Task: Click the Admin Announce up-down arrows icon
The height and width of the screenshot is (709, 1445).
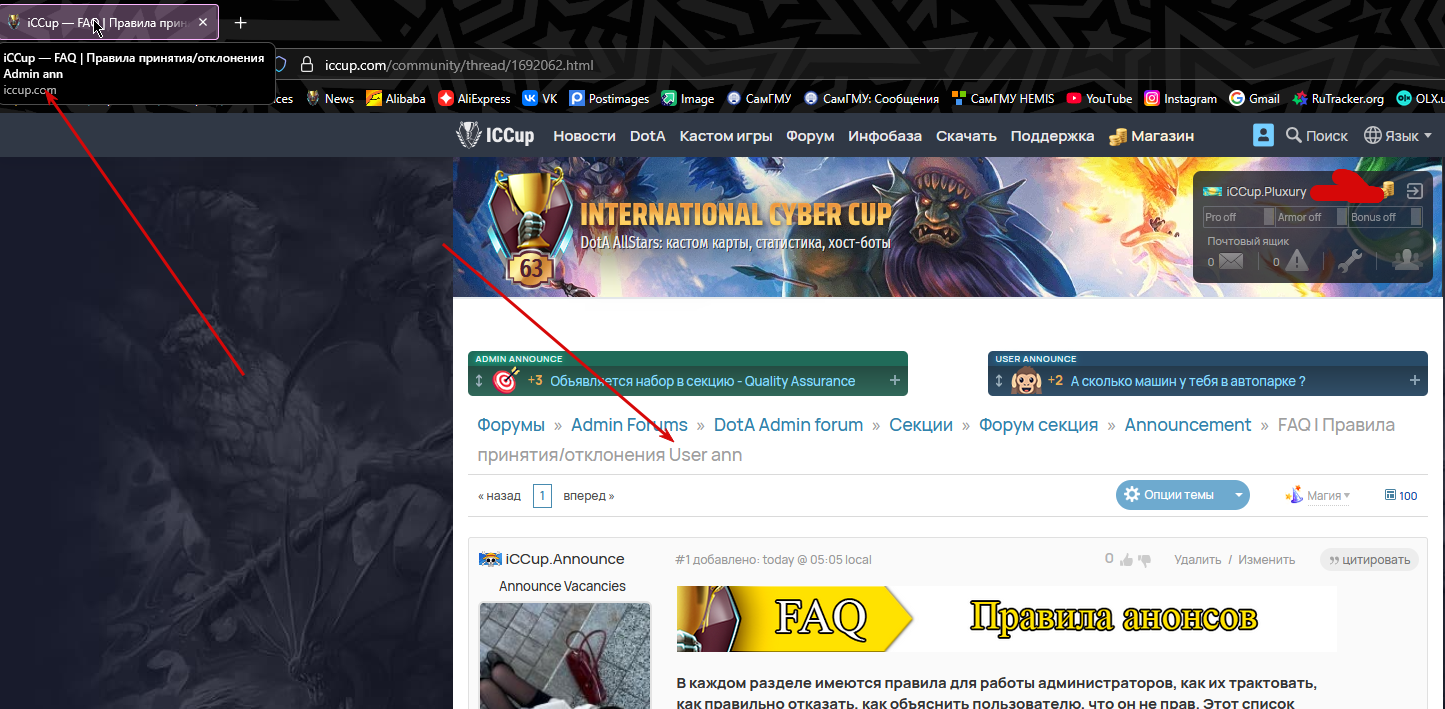Action: click(x=479, y=381)
